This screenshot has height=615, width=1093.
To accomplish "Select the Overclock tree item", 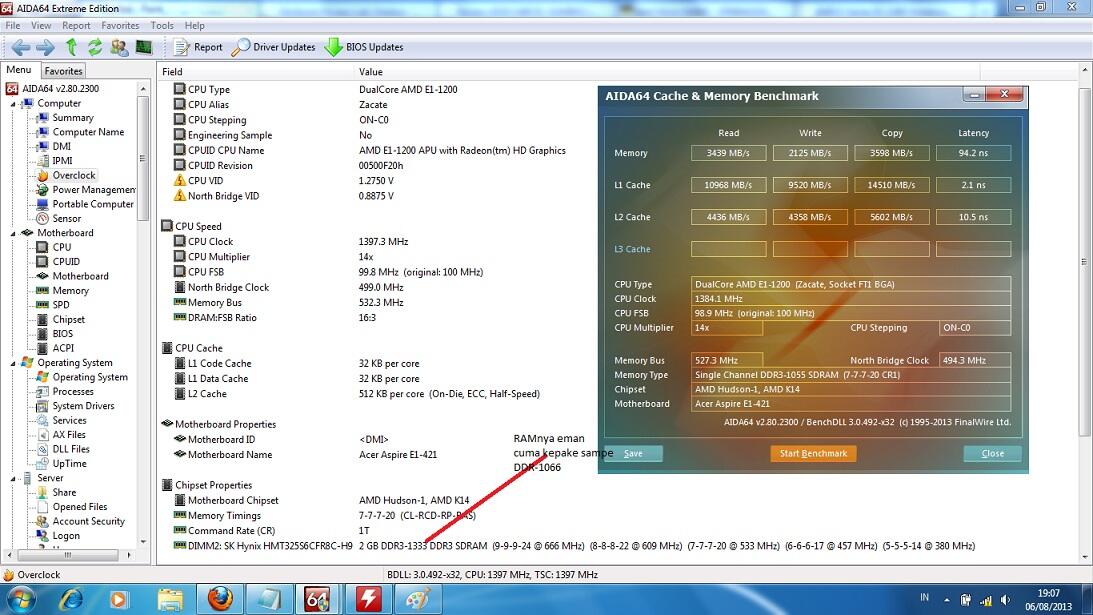I will [x=73, y=175].
